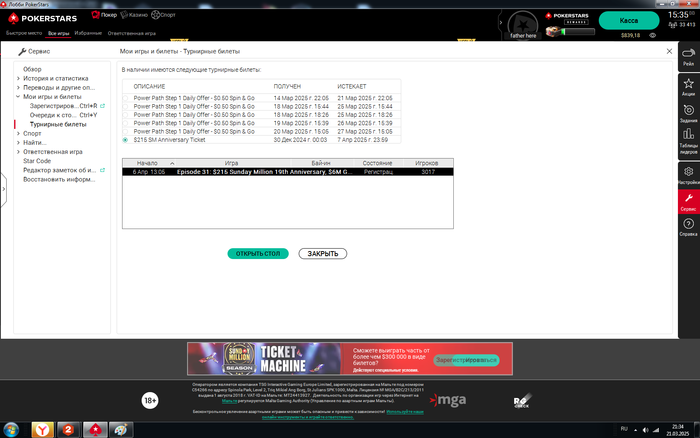This screenshot has width=700, height=438.
Task: Open Настройки gear icon in sidebar
Action: pyautogui.click(x=688, y=175)
